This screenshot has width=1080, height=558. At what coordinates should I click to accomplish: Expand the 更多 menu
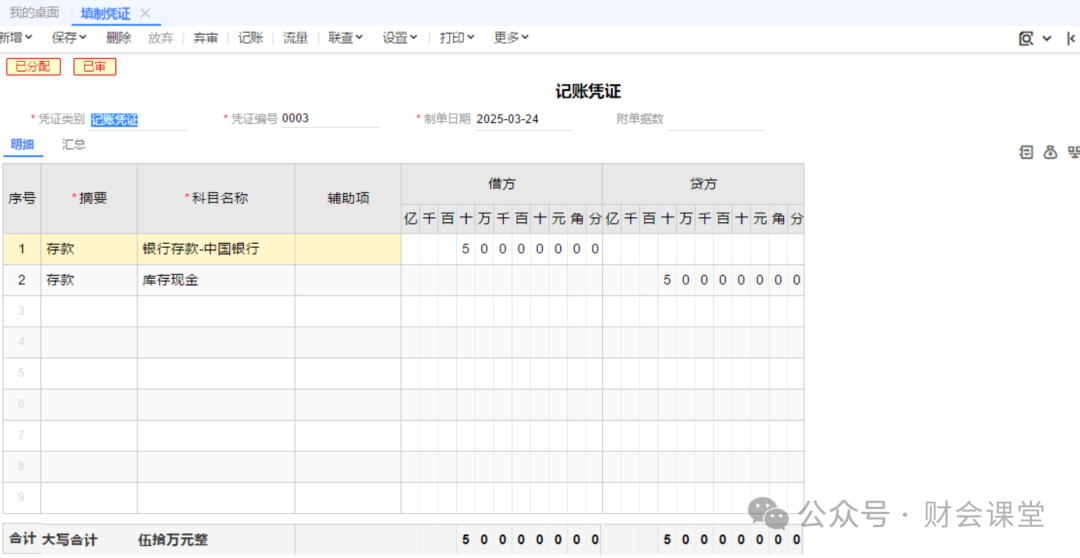(511, 38)
